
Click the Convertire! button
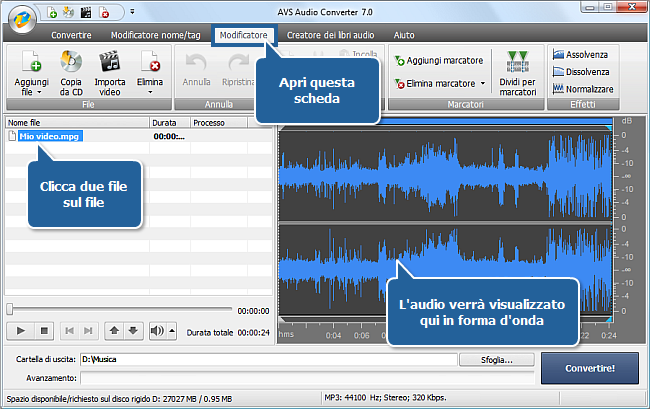(x=591, y=367)
